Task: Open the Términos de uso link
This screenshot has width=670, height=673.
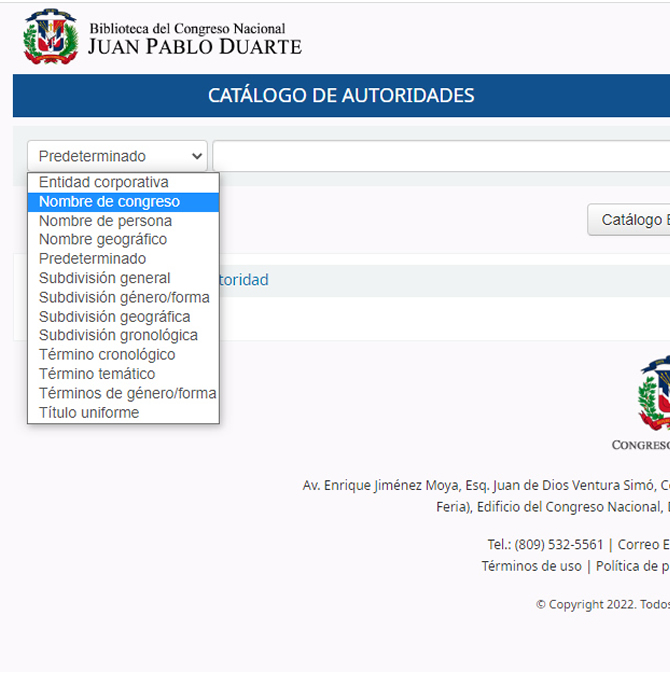Action: coord(531,566)
